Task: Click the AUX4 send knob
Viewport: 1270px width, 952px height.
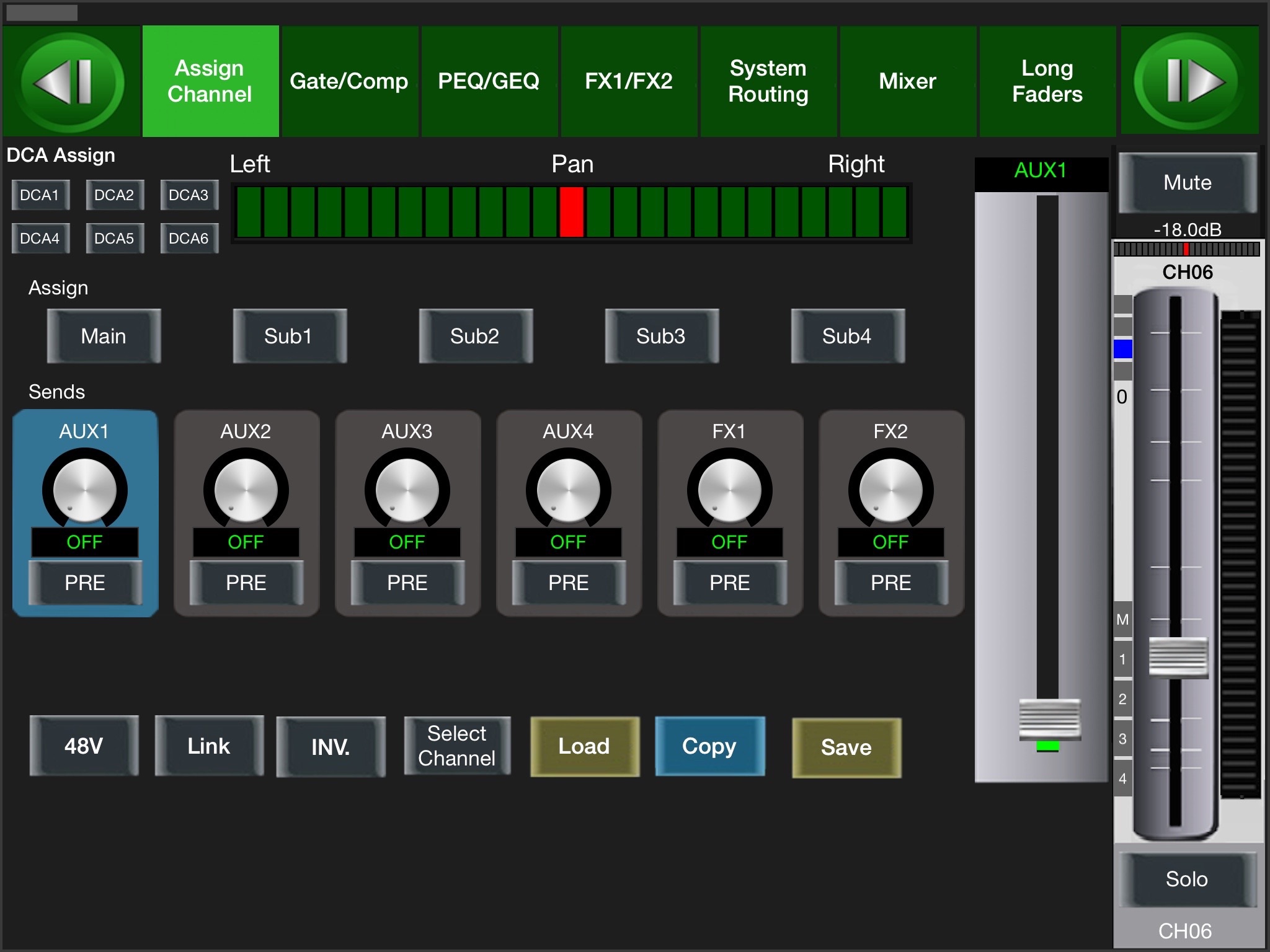Action: 568,490
